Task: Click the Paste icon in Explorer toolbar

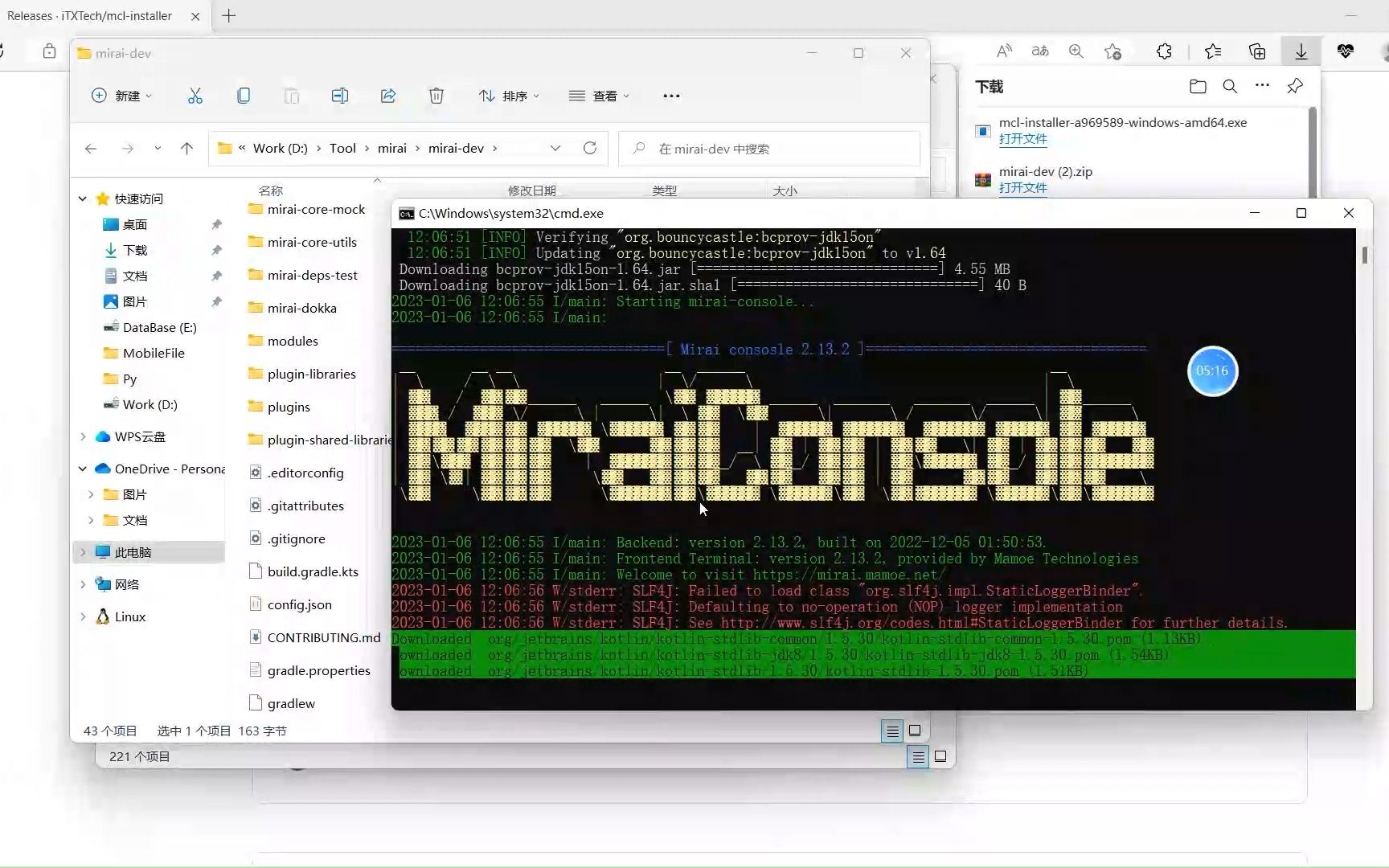Action: pos(292,96)
